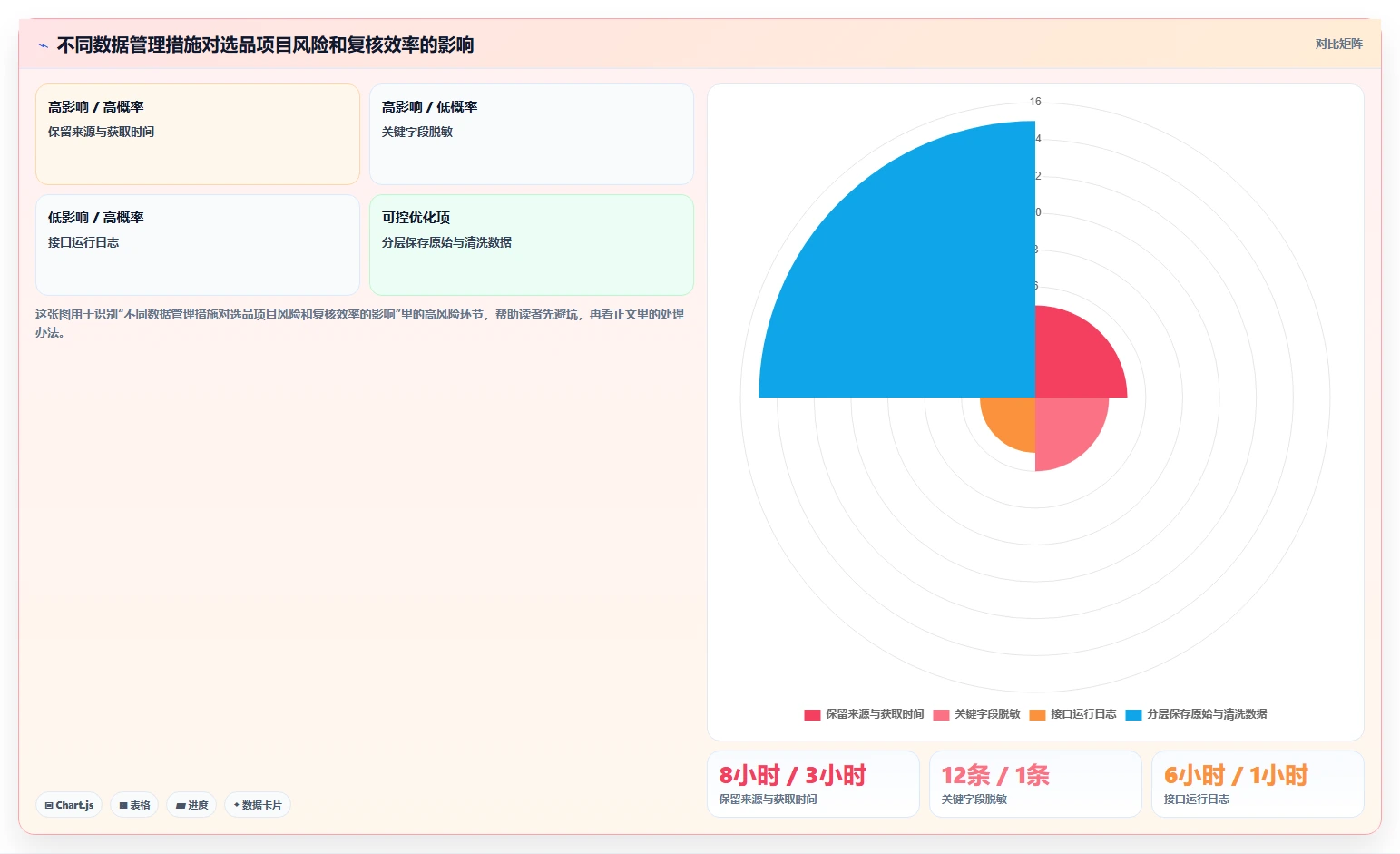Viewport: 1400px width, 854px height.
Task: Select the 低影响 / 高概率 card
Action: [x=198, y=245]
